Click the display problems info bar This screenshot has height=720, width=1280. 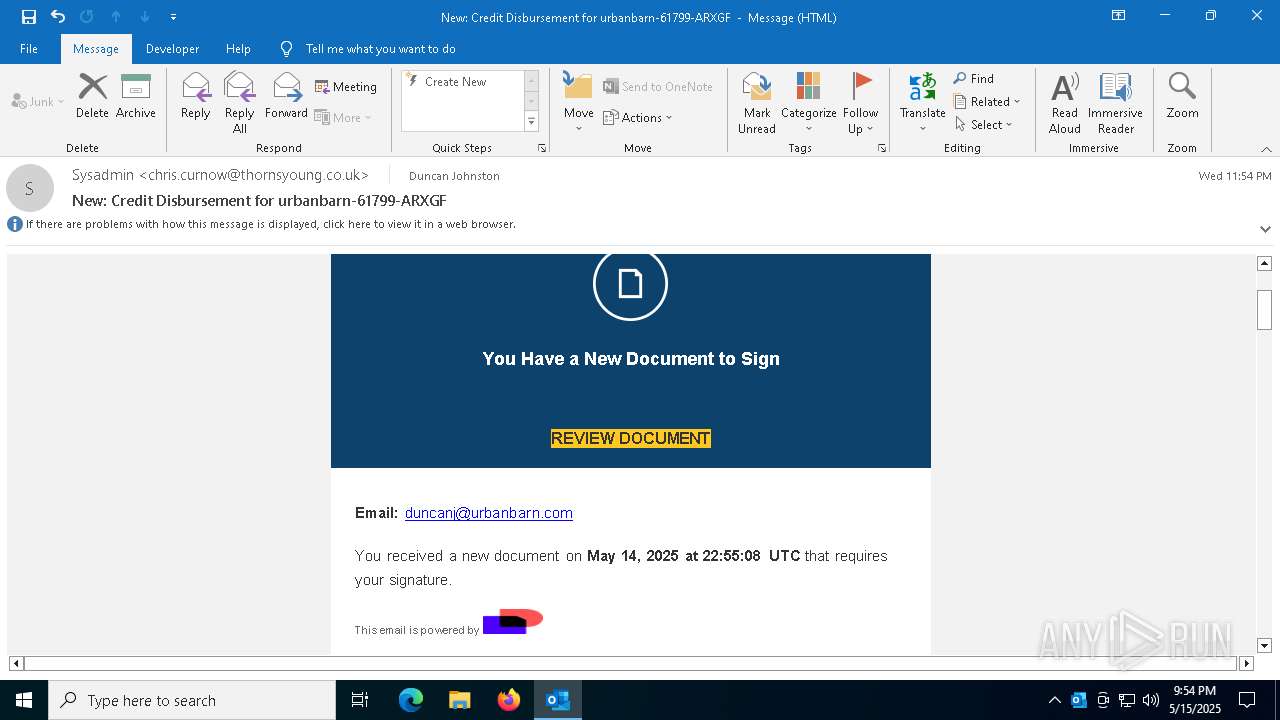[x=271, y=224]
